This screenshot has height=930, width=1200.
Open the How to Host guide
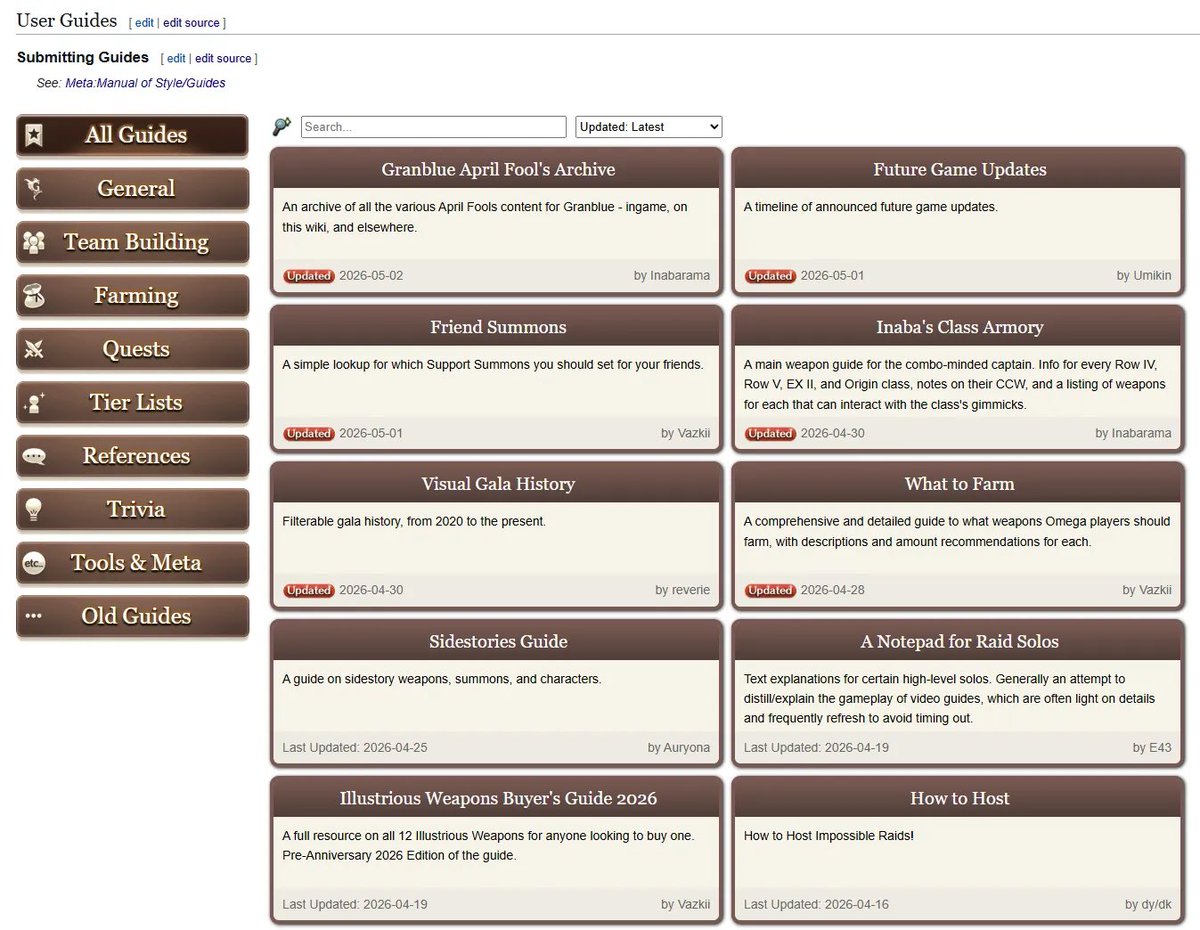click(x=960, y=798)
